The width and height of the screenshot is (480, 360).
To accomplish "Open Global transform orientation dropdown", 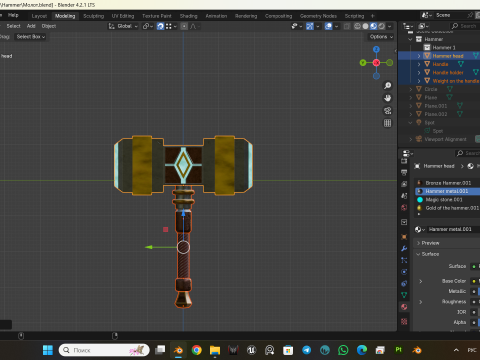I will tap(123, 26).
